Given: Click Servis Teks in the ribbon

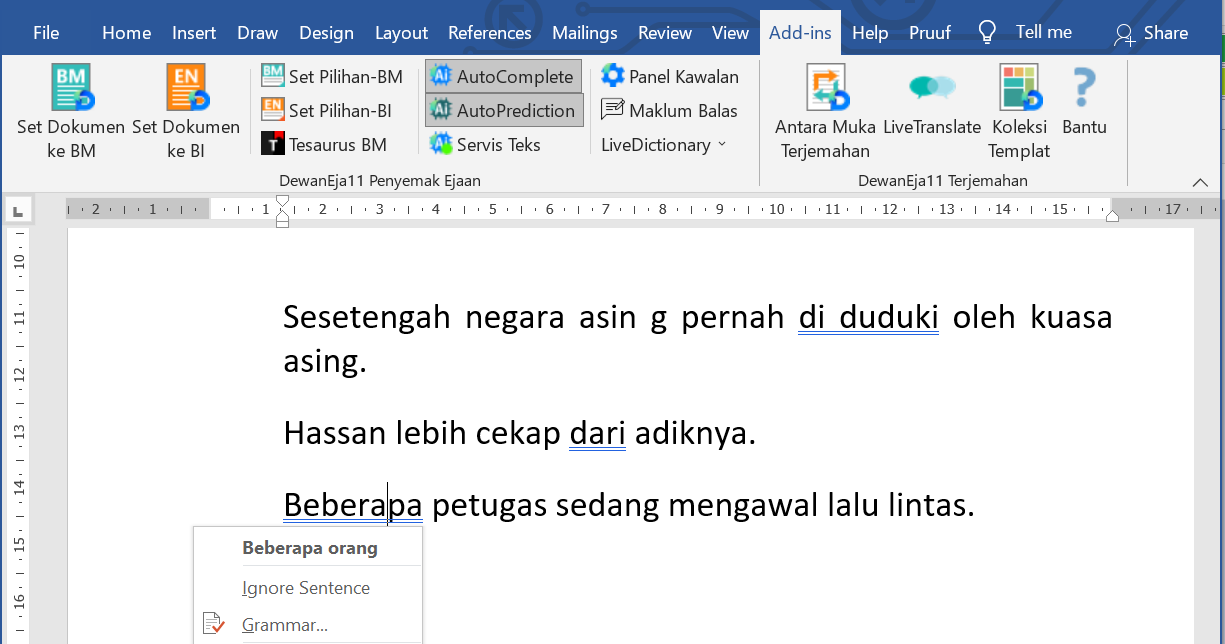Looking at the screenshot, I should point(485,145).
